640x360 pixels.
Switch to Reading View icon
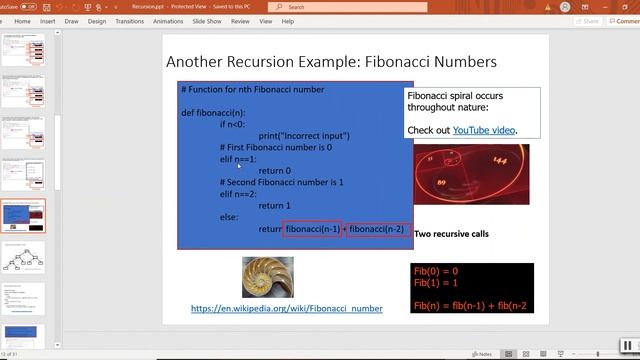543,354
